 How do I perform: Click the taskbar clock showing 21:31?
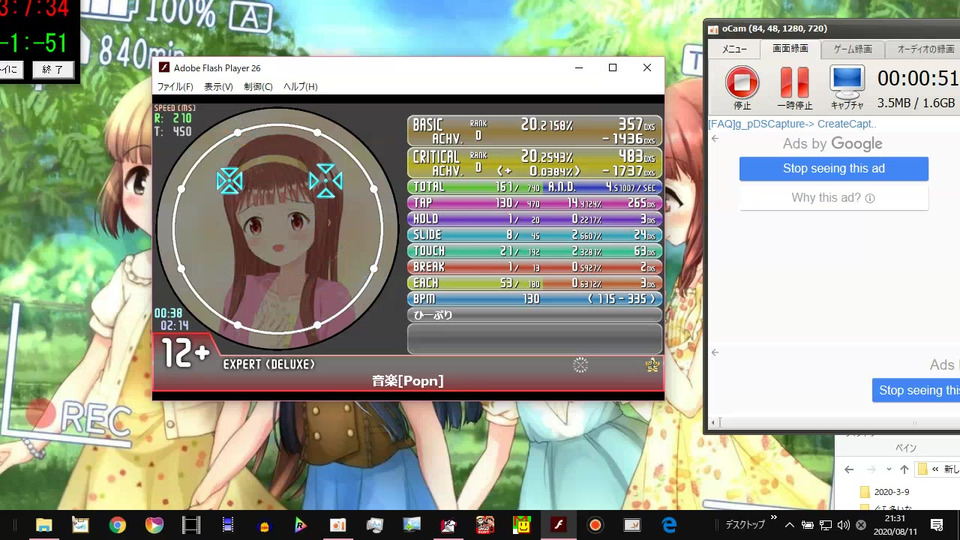[x=895, y=525]
